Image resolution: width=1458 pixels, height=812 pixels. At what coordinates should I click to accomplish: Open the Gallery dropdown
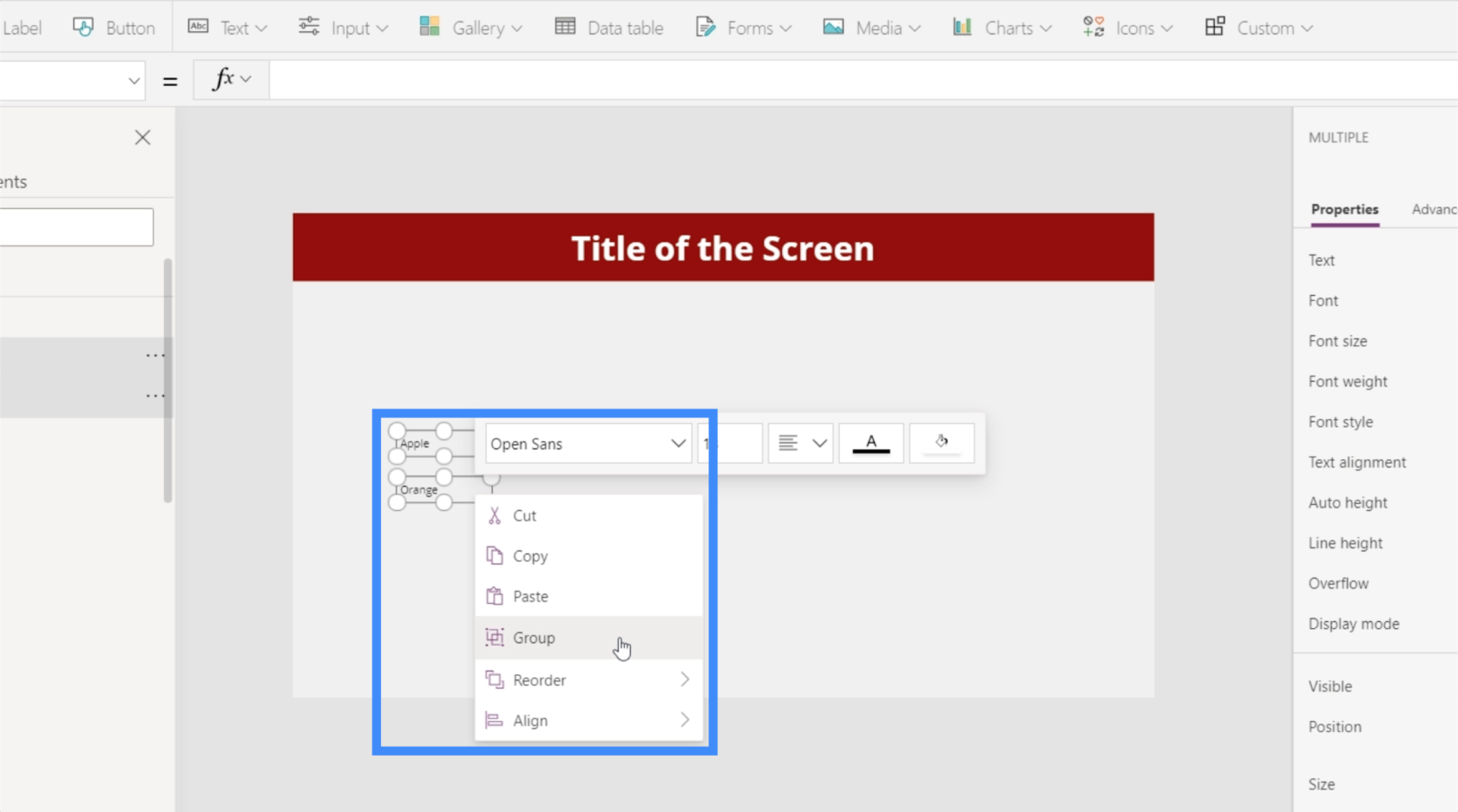470,28
